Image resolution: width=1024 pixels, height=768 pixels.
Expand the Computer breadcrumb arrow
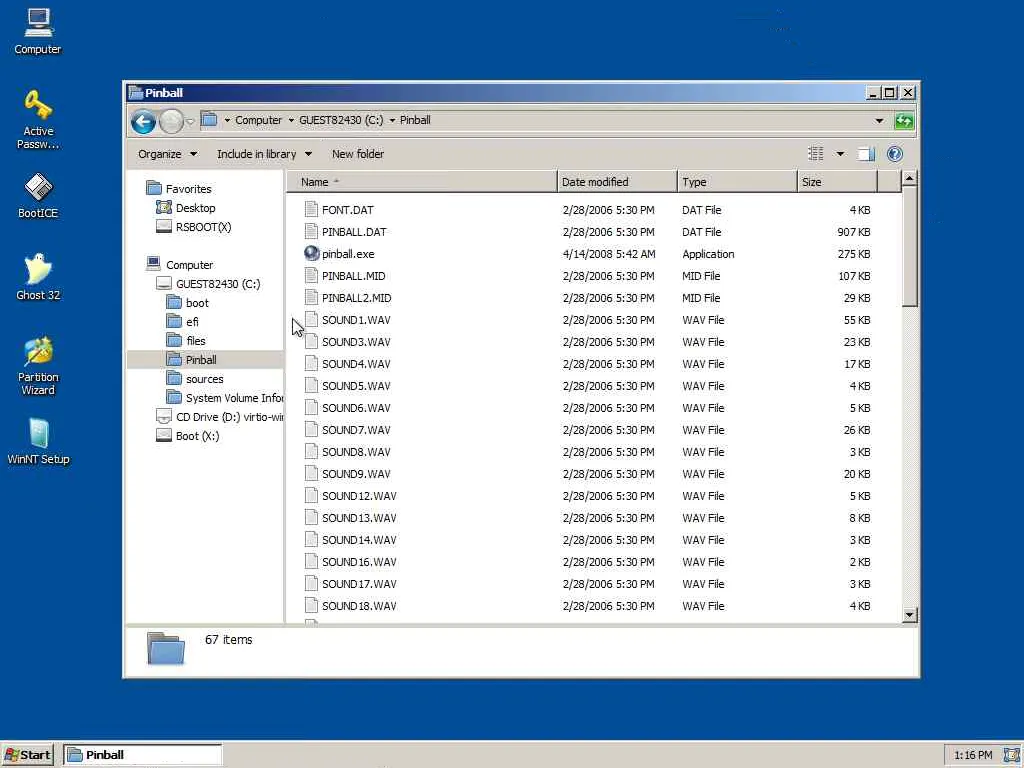pos(291,120)
